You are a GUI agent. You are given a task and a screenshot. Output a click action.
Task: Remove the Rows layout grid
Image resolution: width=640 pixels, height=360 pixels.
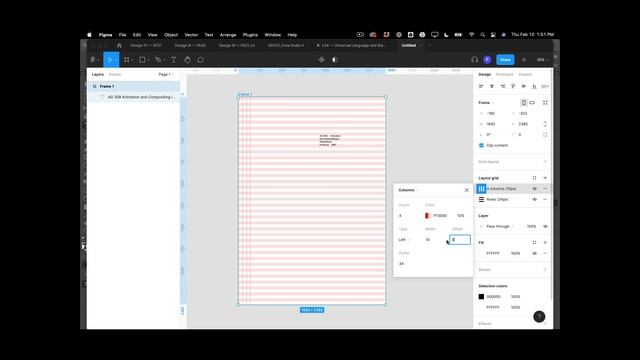click(545, 199)
